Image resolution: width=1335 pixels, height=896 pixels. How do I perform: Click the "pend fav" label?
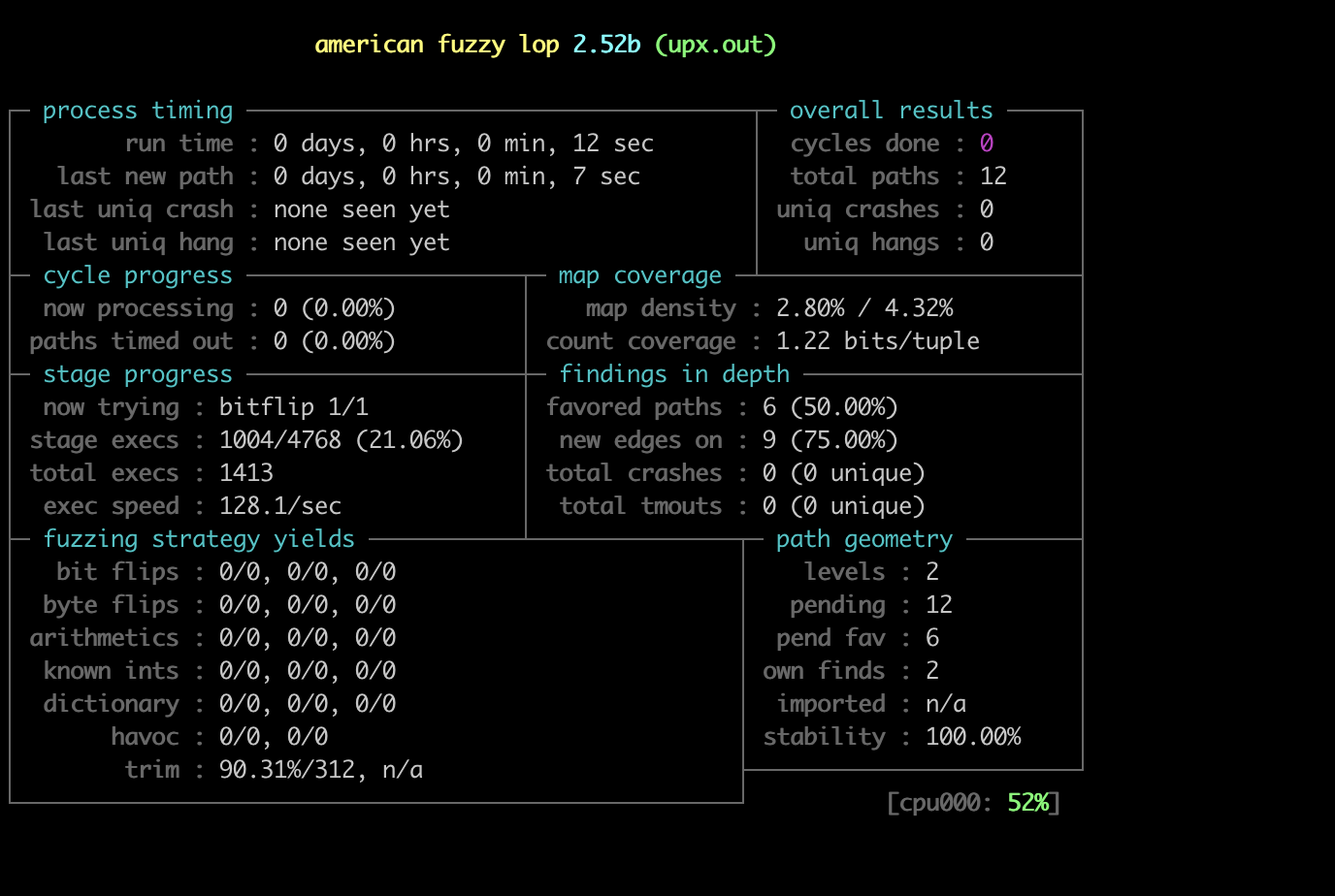coord(831,638)
